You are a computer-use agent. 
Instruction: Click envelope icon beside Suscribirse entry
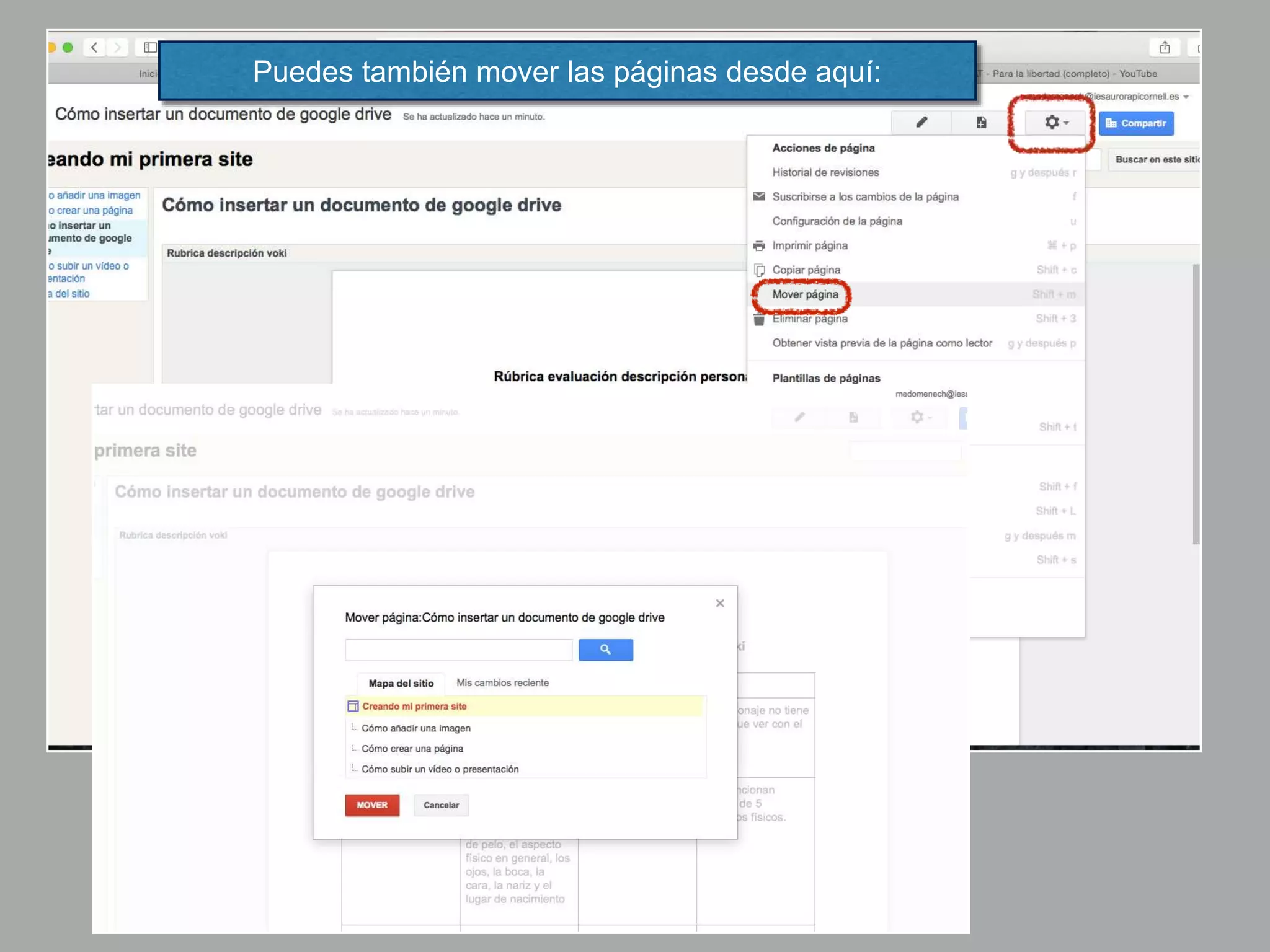pos(758,196)
